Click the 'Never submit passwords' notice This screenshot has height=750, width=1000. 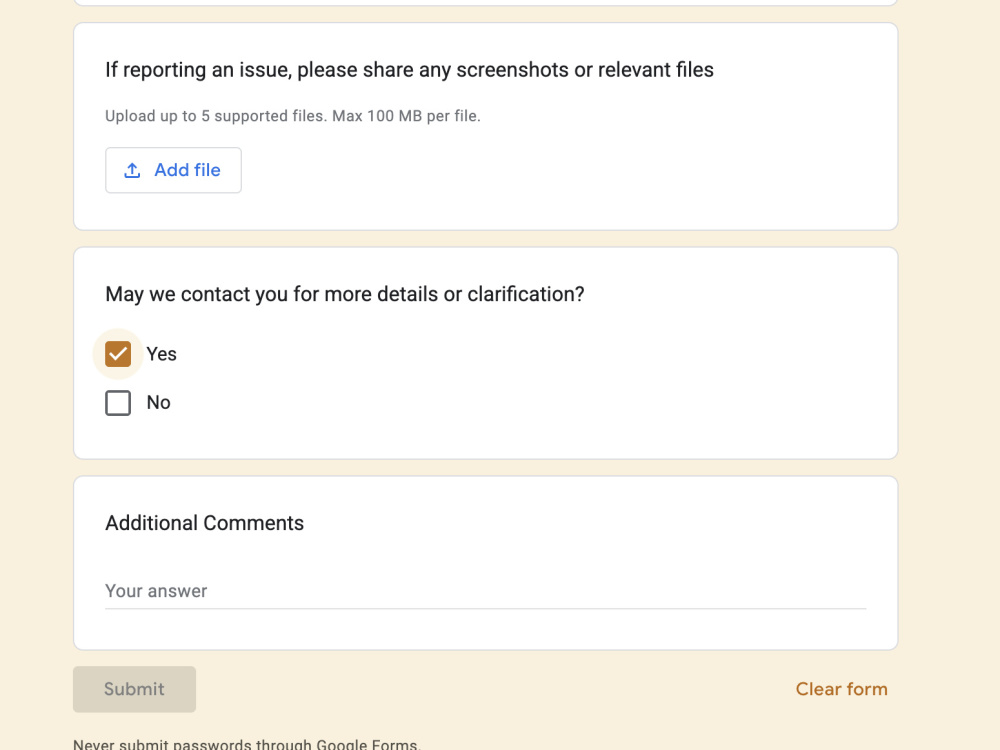point(247,744)
